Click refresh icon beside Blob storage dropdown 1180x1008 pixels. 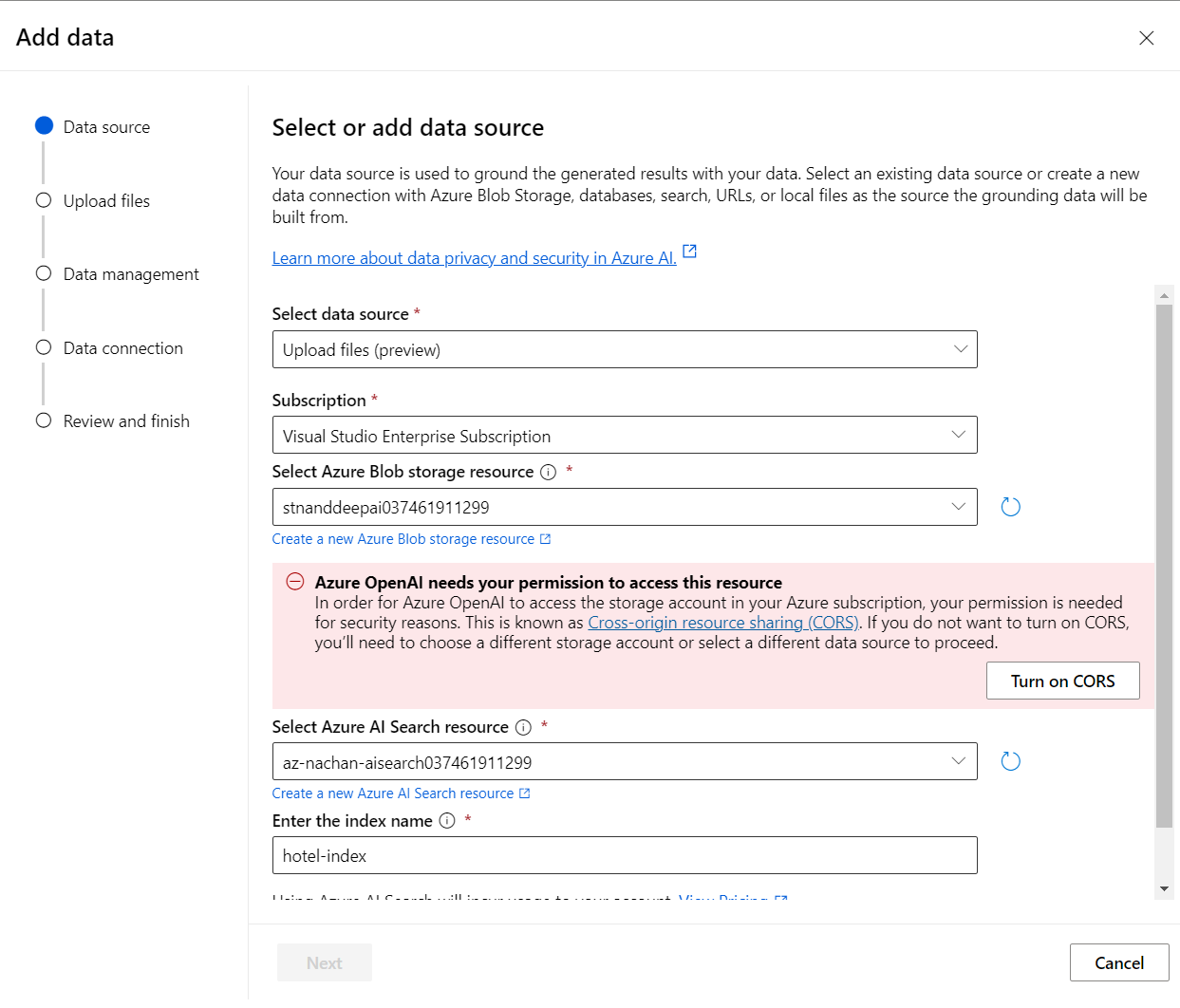(x=1010, y=508)
